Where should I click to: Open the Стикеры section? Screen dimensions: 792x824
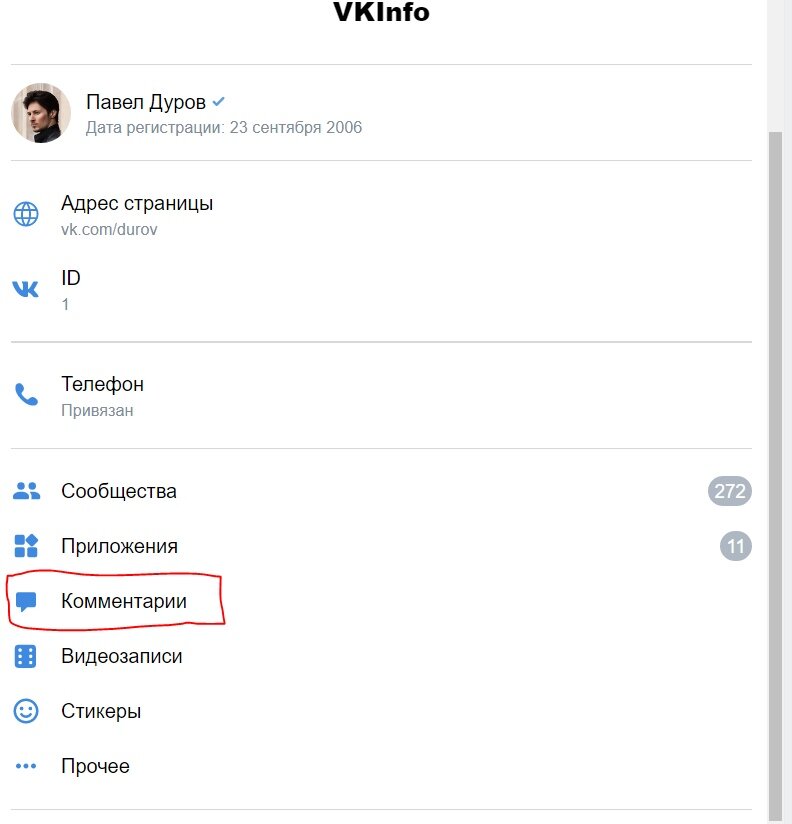click(381, 711)
